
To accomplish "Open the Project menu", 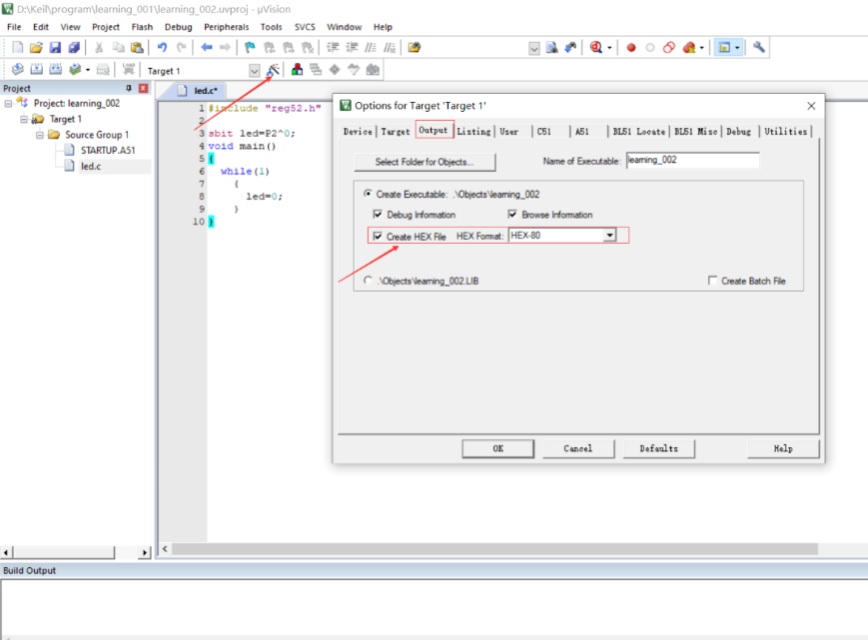I will (105, 27).
